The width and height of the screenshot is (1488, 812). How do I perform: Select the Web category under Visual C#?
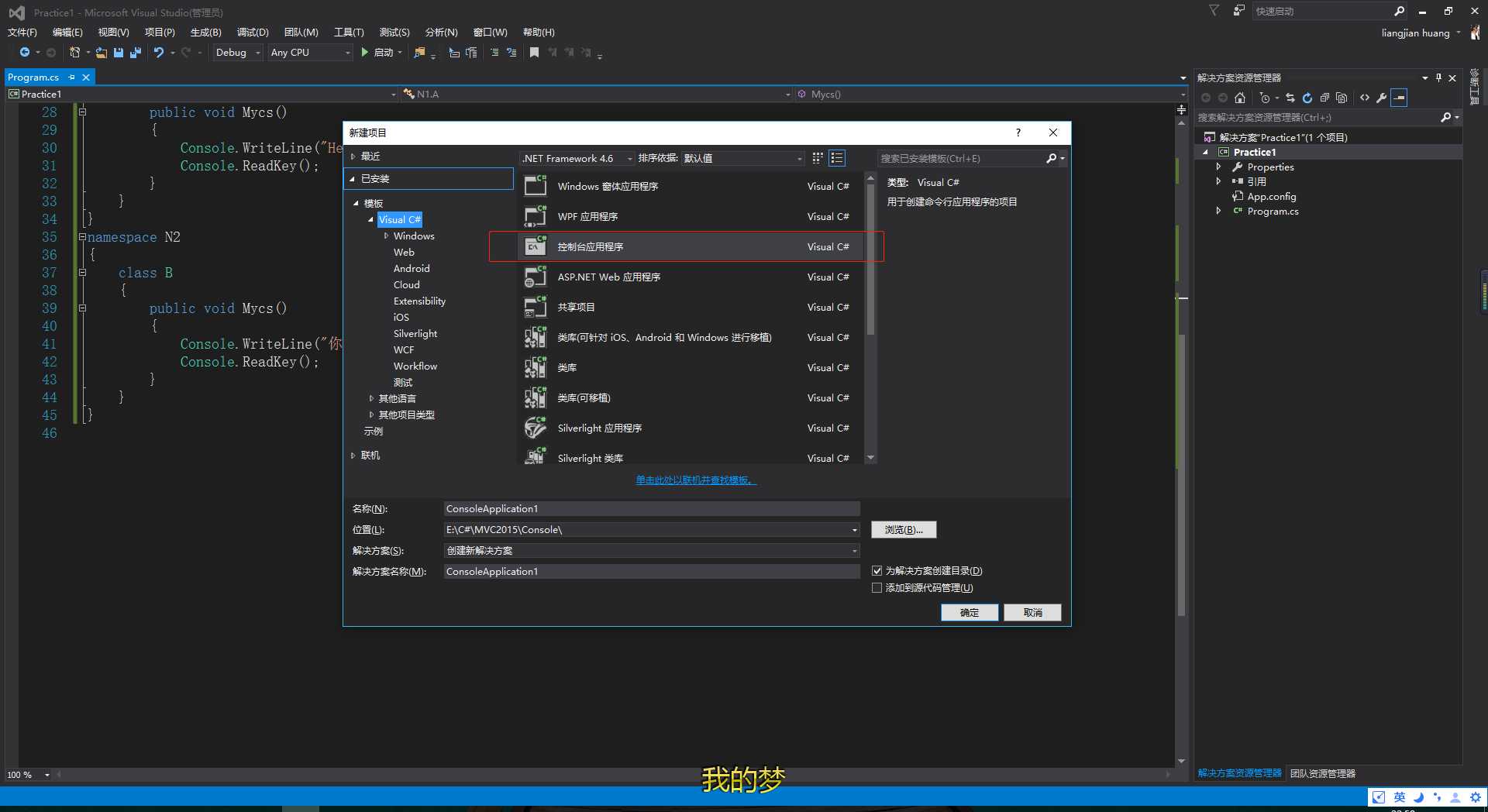pos(404,253)
